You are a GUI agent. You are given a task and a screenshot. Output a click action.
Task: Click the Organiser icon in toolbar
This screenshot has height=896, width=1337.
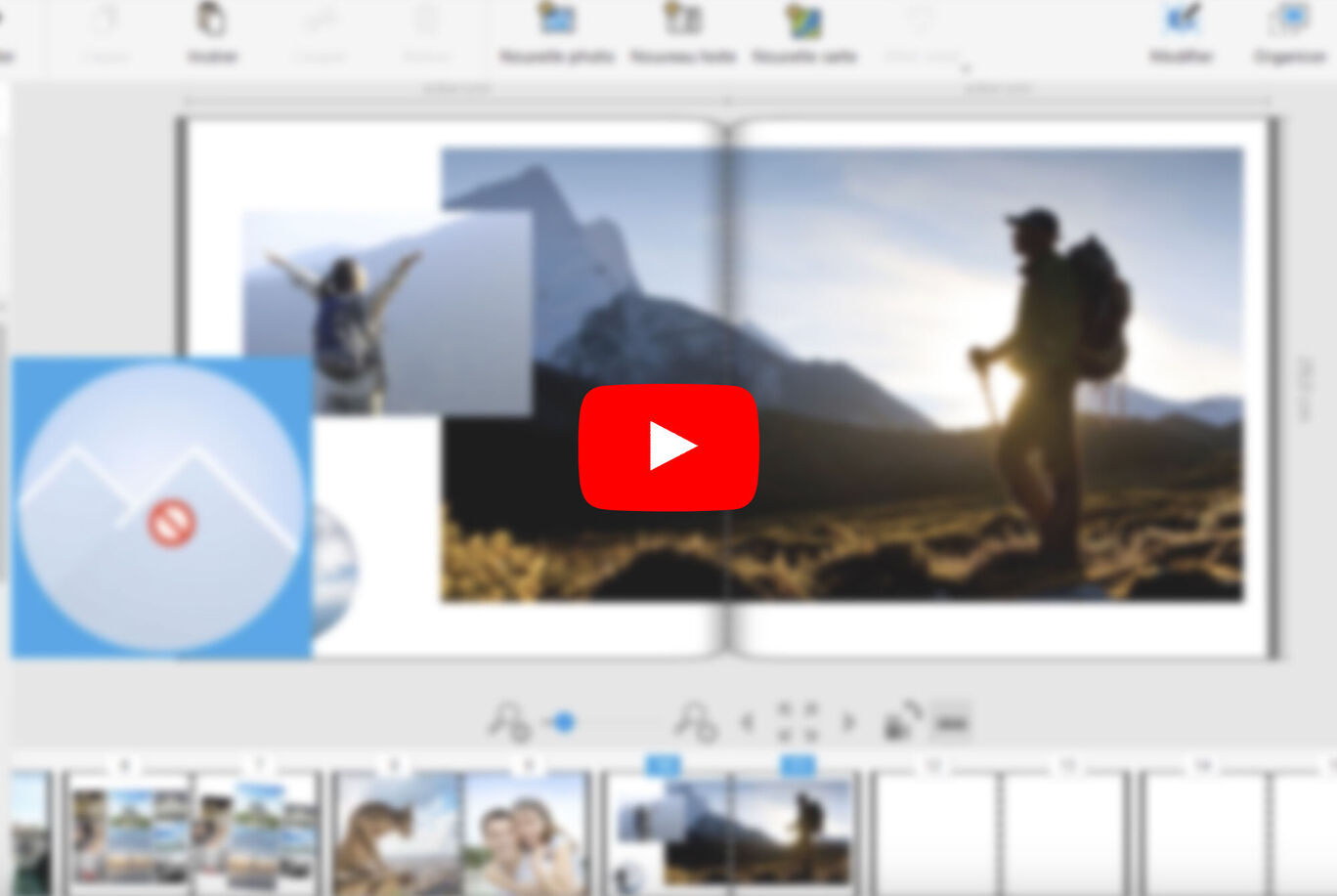pyautogui.click(x=1288, y=21)
